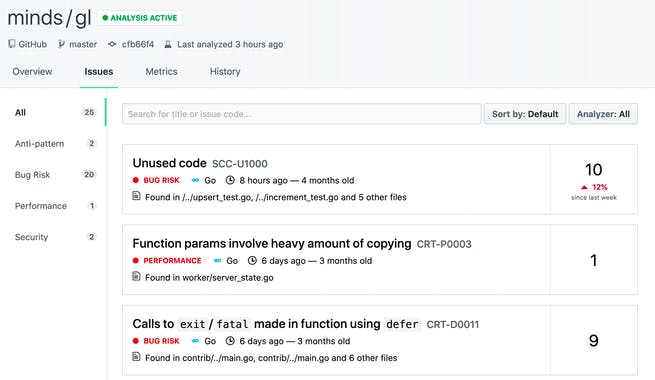Select the Issues tab
The width and height of the screenshot is (655, 380).
click(x=99, y=71)
